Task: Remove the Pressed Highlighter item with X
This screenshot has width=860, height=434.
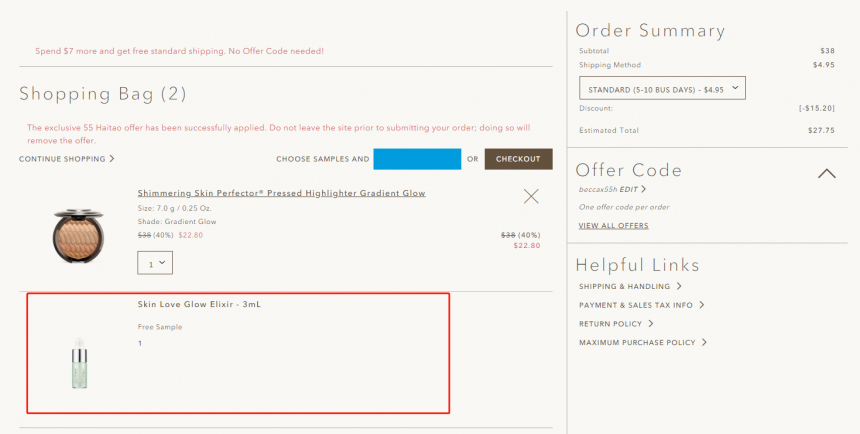Action: point(531,196)
